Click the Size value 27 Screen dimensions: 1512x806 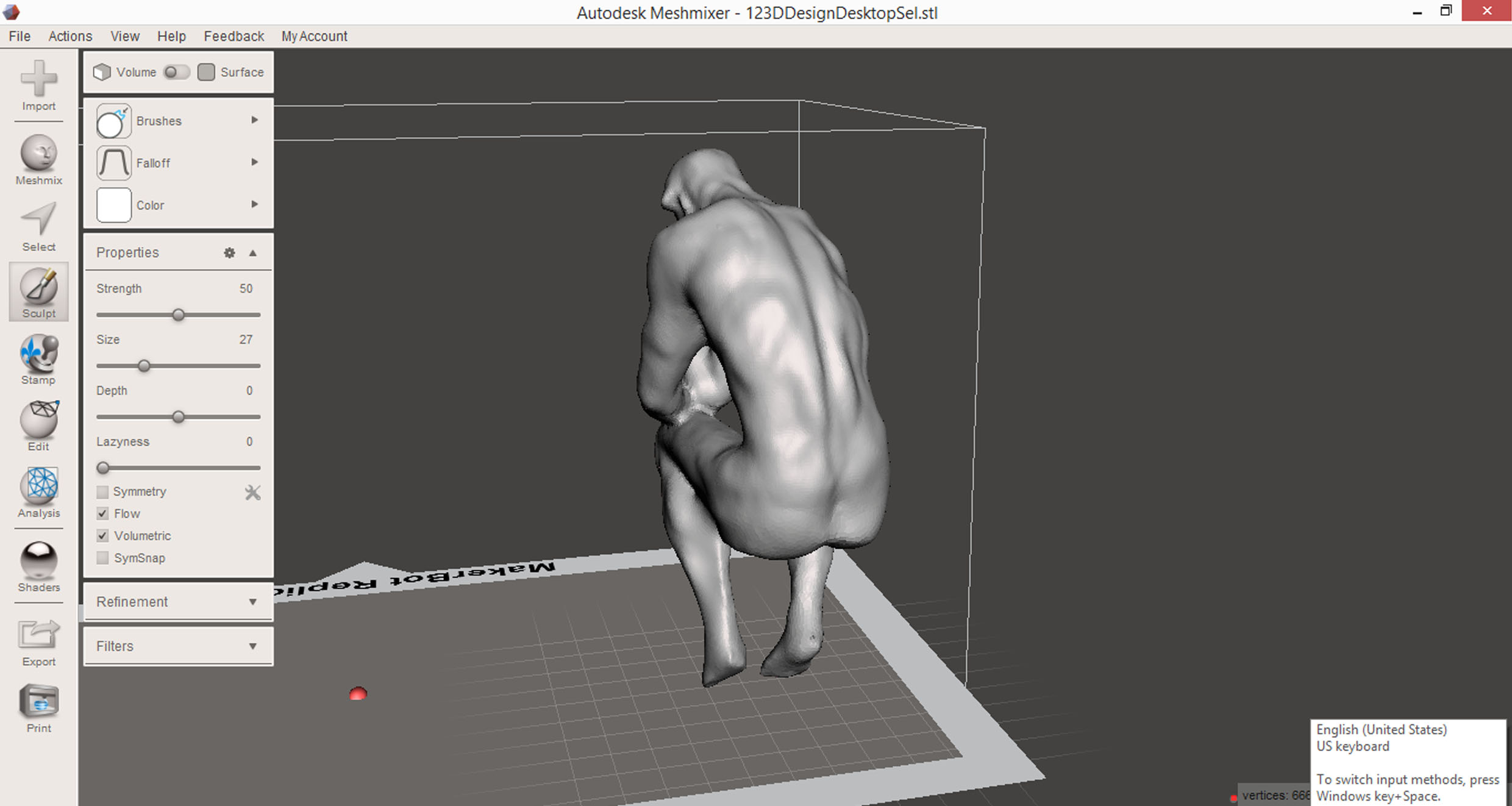[x=246, y=340]
